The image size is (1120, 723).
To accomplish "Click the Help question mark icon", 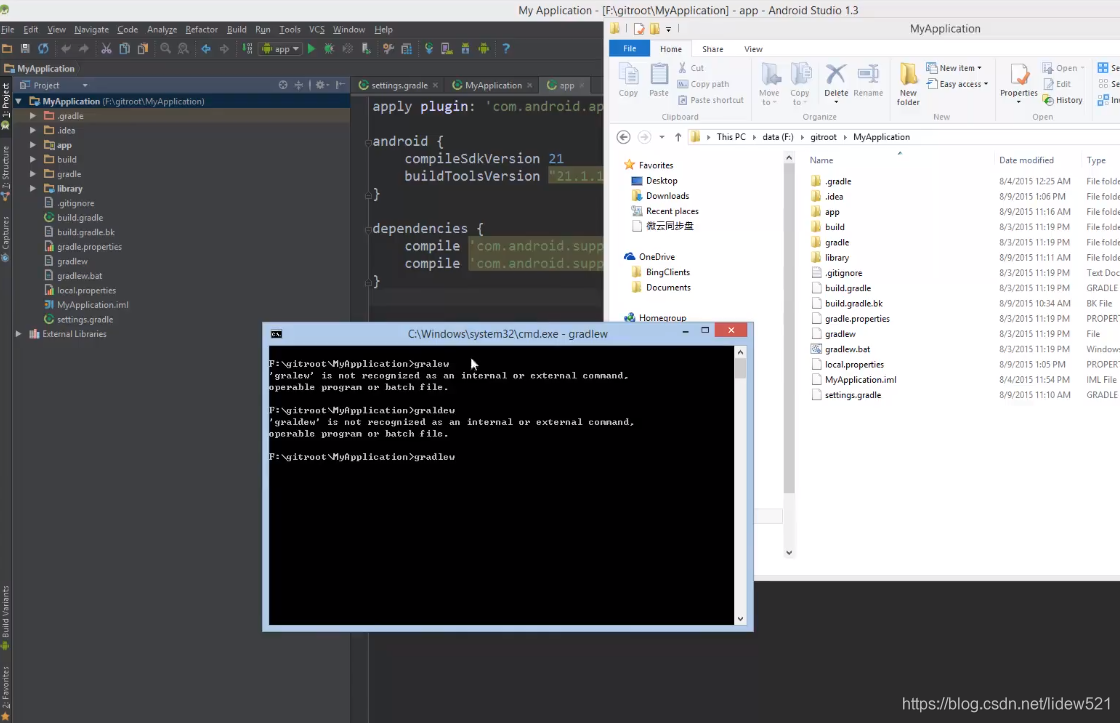I will pyautogui.click(x=506, y=49).
